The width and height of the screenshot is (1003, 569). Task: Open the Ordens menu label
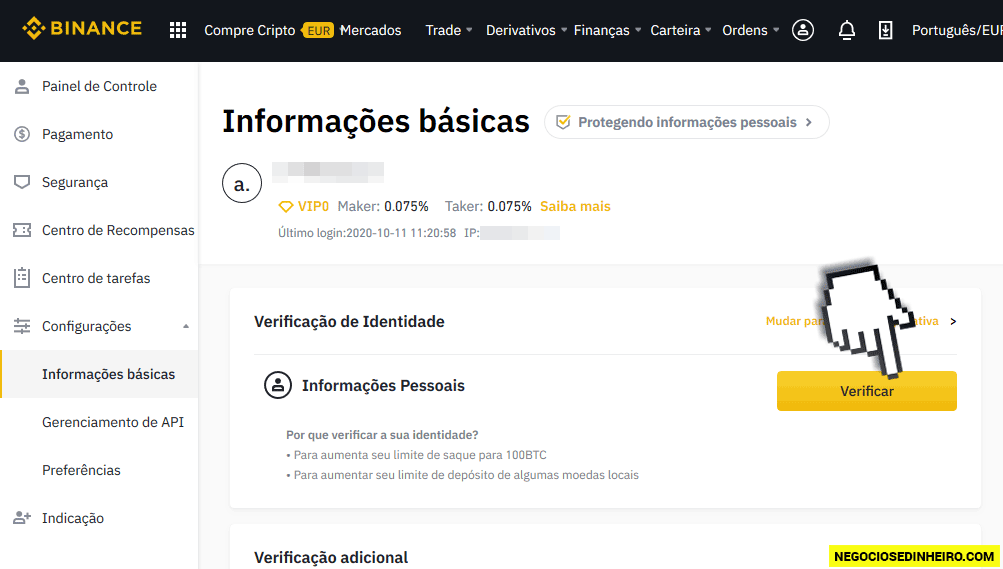[745, 30]
